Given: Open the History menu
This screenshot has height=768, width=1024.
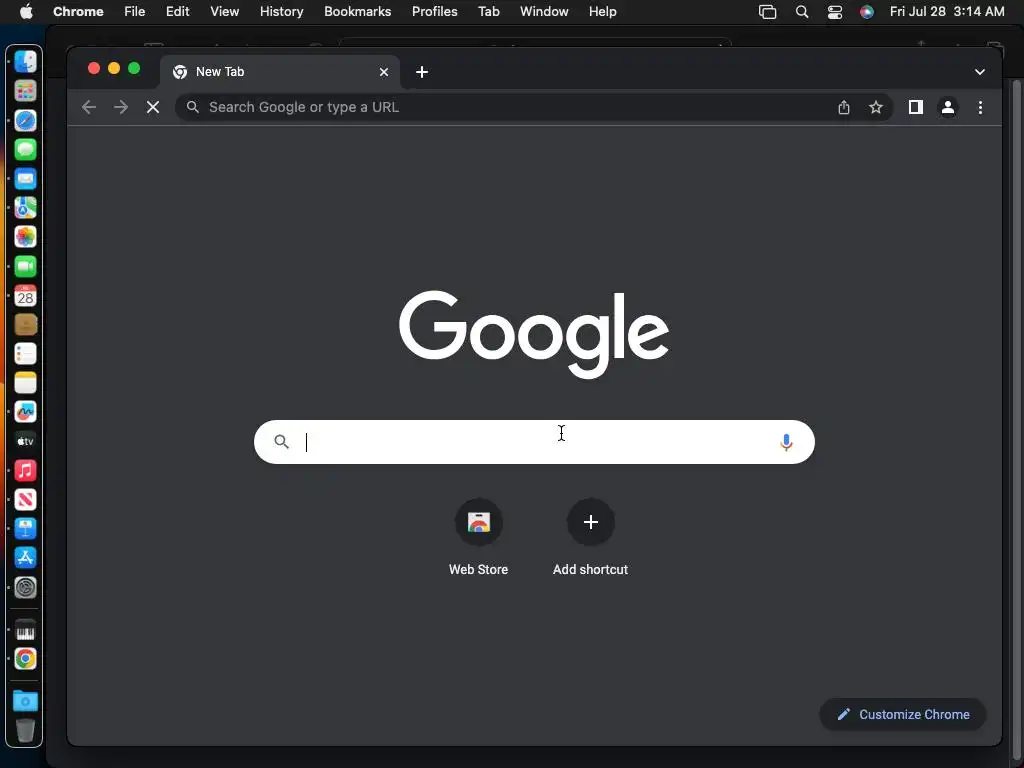Looking at the screenshot, I should coord(281,12).
